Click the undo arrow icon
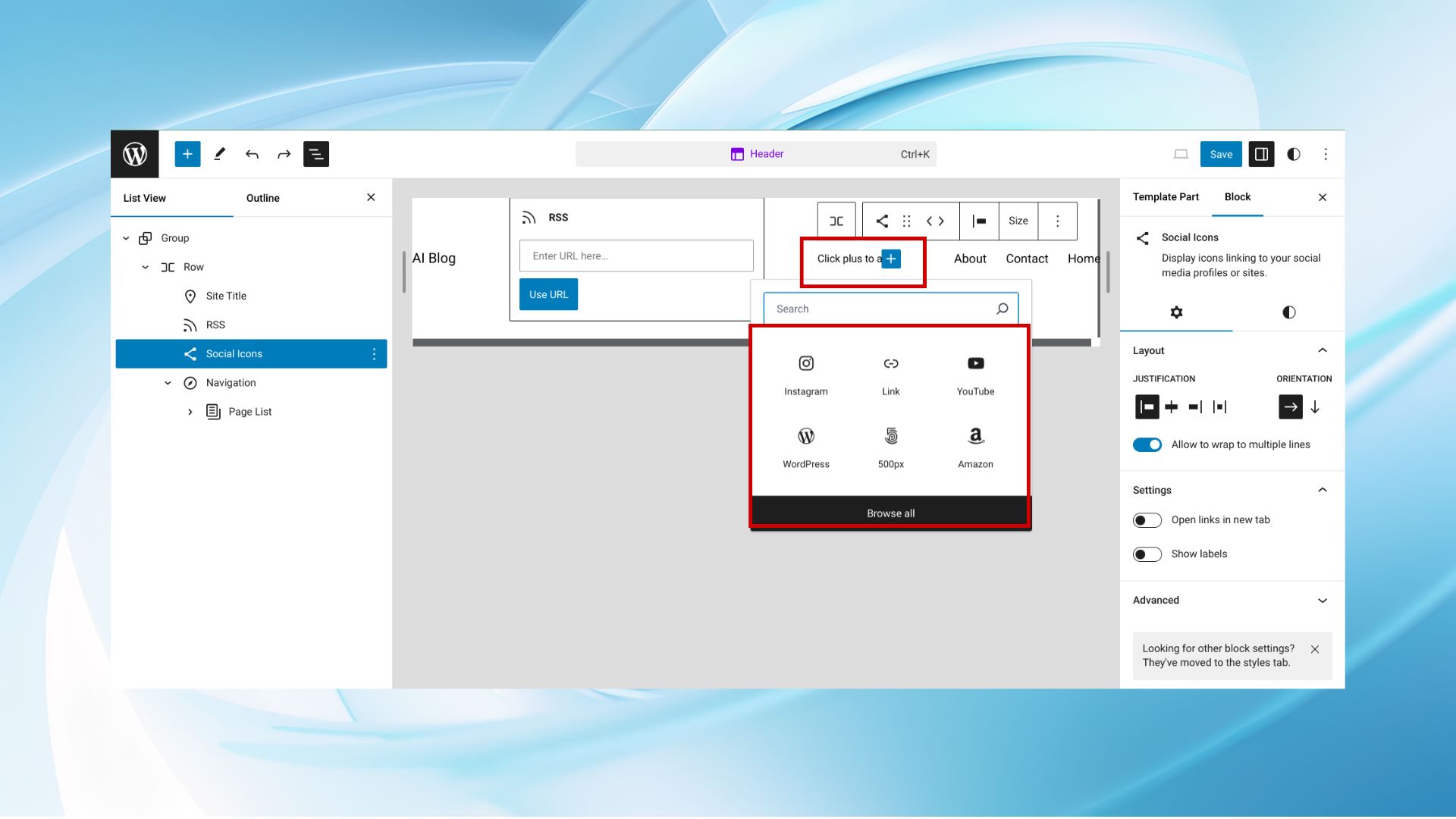The width and height of the screenshot is (1456, 819). point(252,155)
